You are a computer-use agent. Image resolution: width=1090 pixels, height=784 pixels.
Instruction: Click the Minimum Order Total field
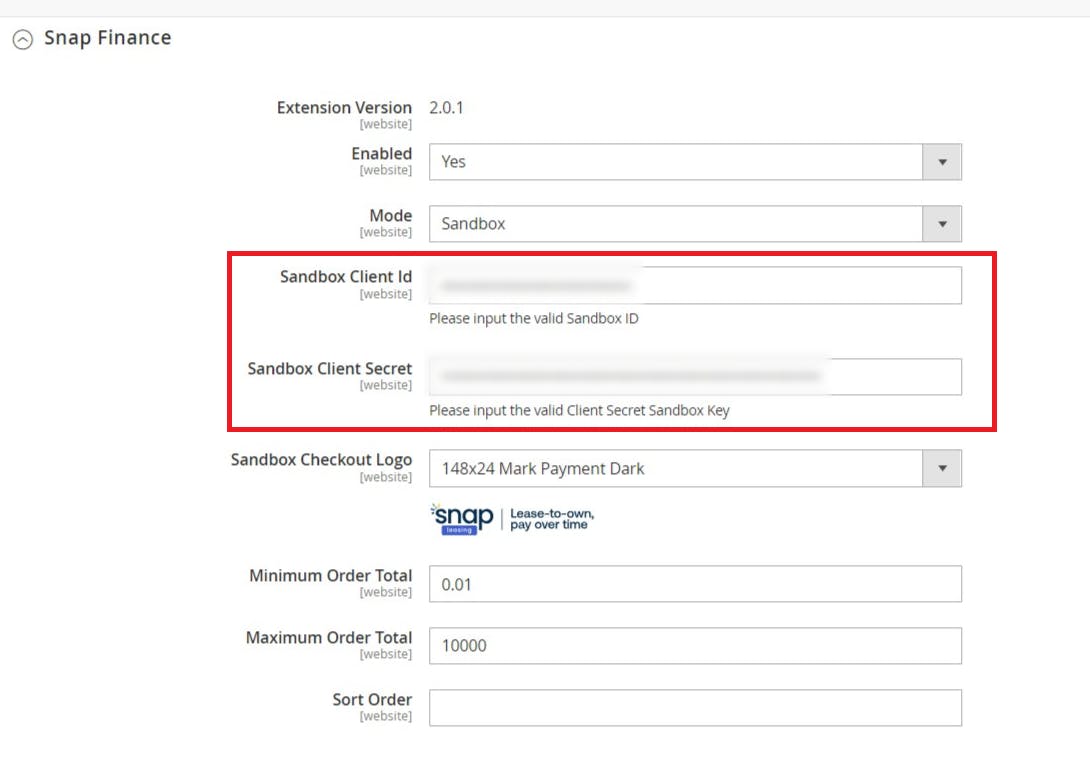(x=695, y=584)
